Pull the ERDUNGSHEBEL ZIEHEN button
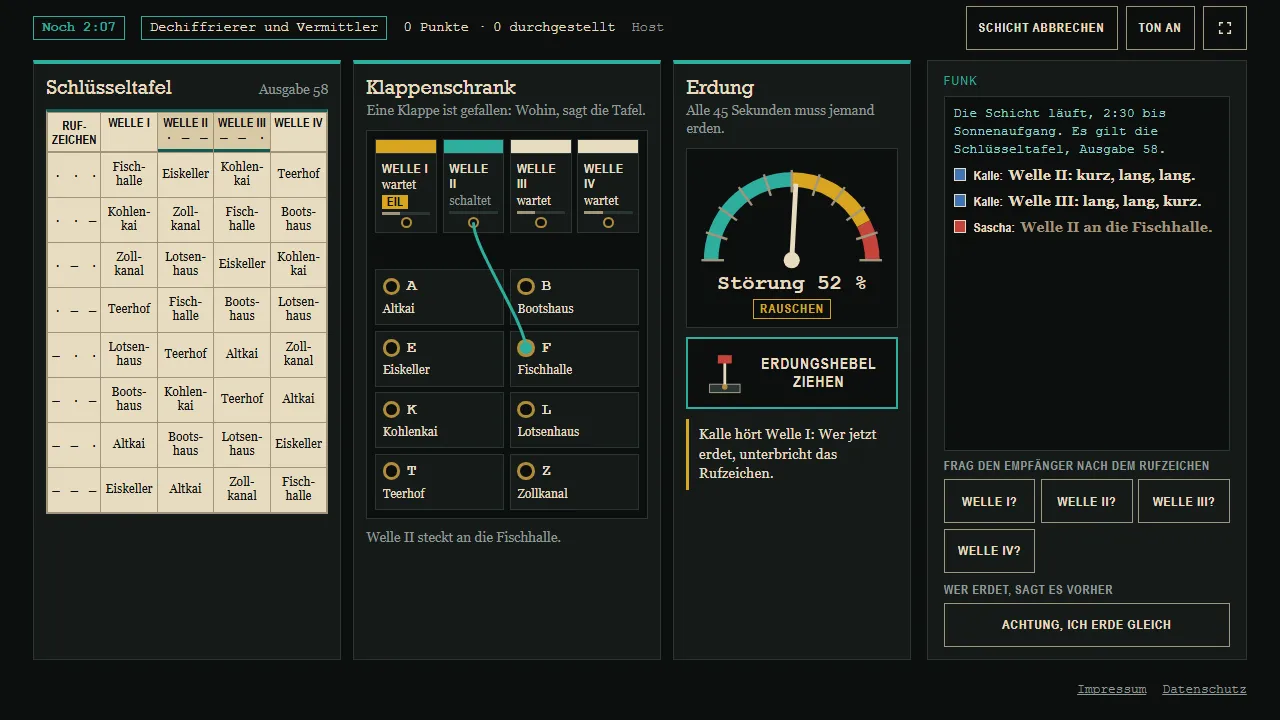Image resolution: width=1280 pixels, height=720 pixels. click(792, 373)
